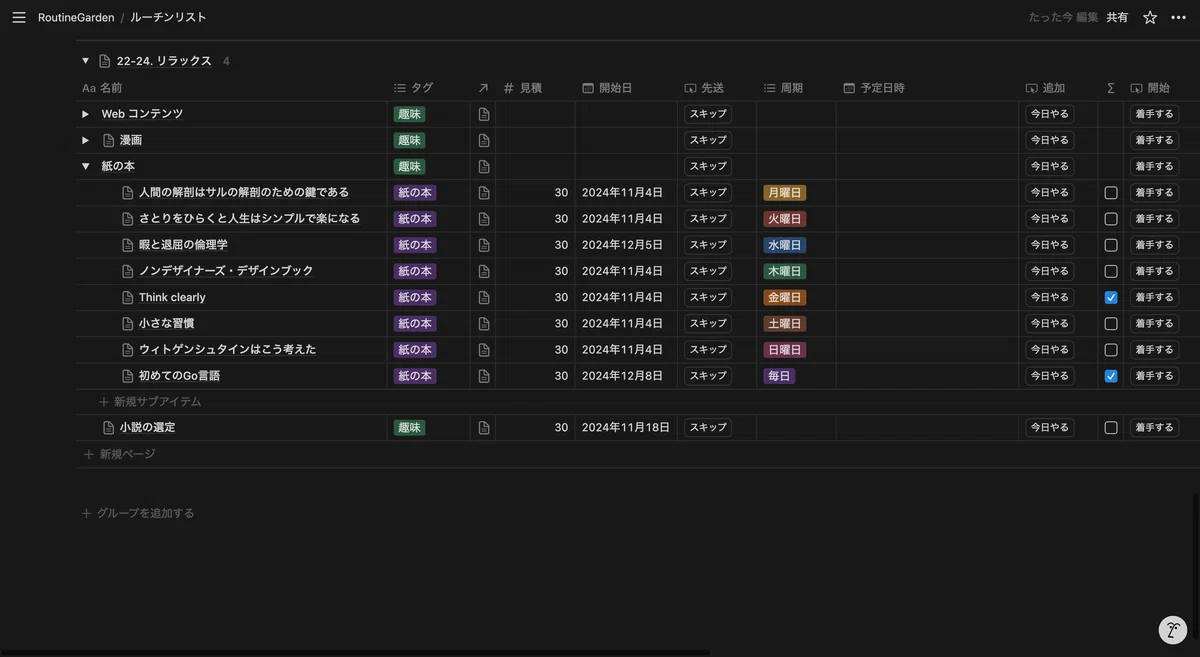Open page icon in Think clearly row
The height and width of the screenshot is (657, 1200).
tap(484, 297)
